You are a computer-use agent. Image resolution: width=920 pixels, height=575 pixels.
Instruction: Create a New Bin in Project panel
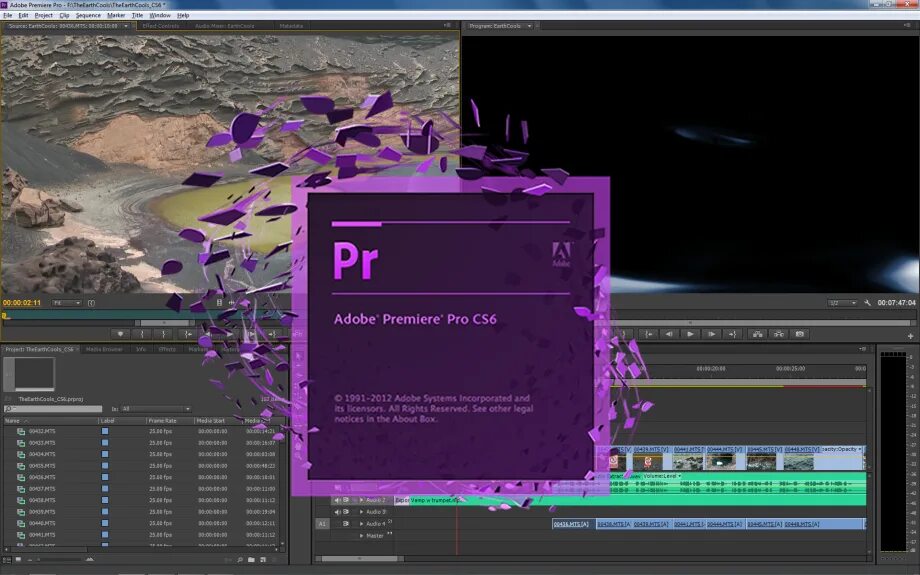251,560
